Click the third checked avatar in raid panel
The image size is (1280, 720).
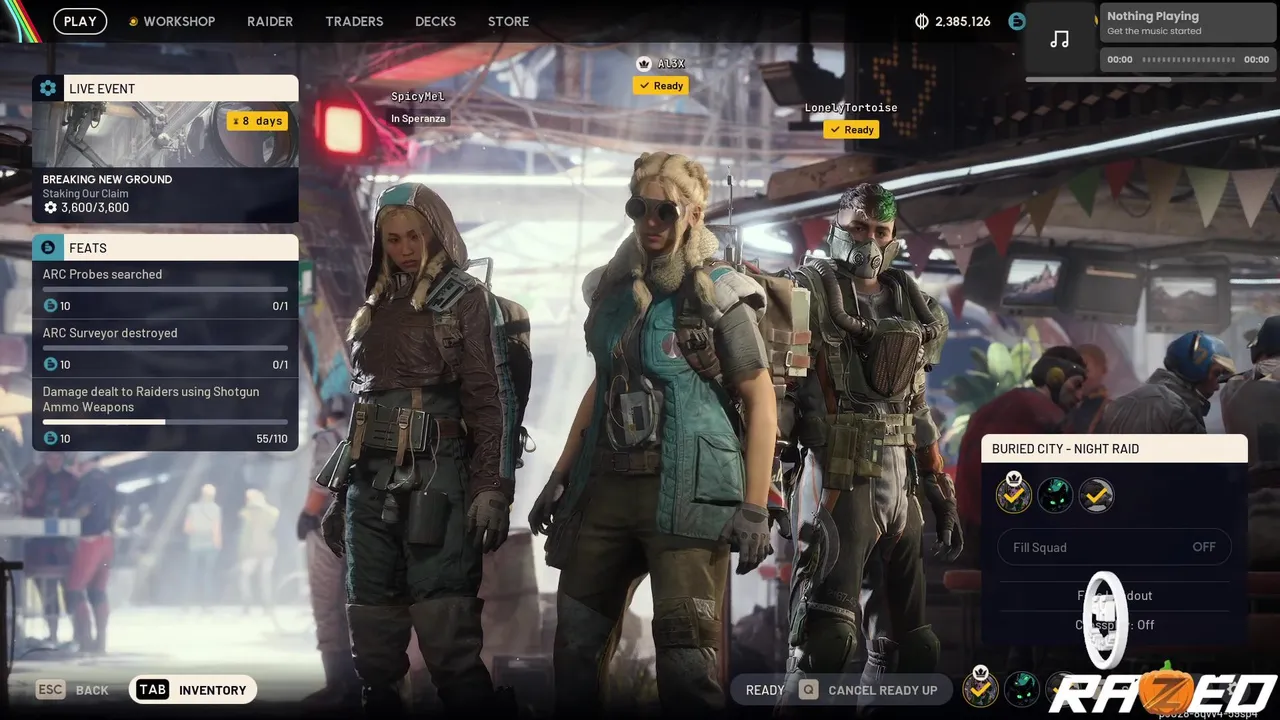(1097, 495)
